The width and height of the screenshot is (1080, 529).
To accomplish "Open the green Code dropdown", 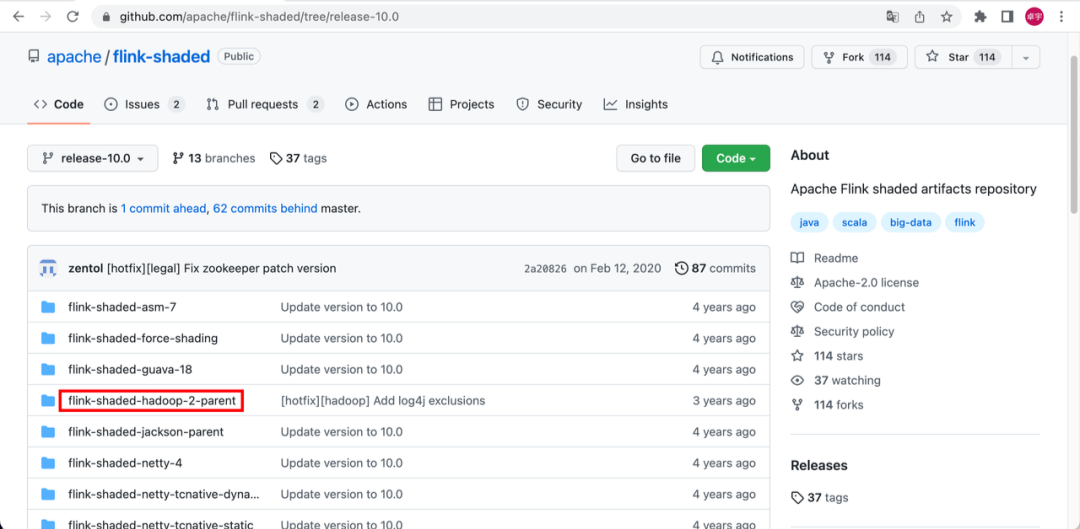I will [735, 158].
